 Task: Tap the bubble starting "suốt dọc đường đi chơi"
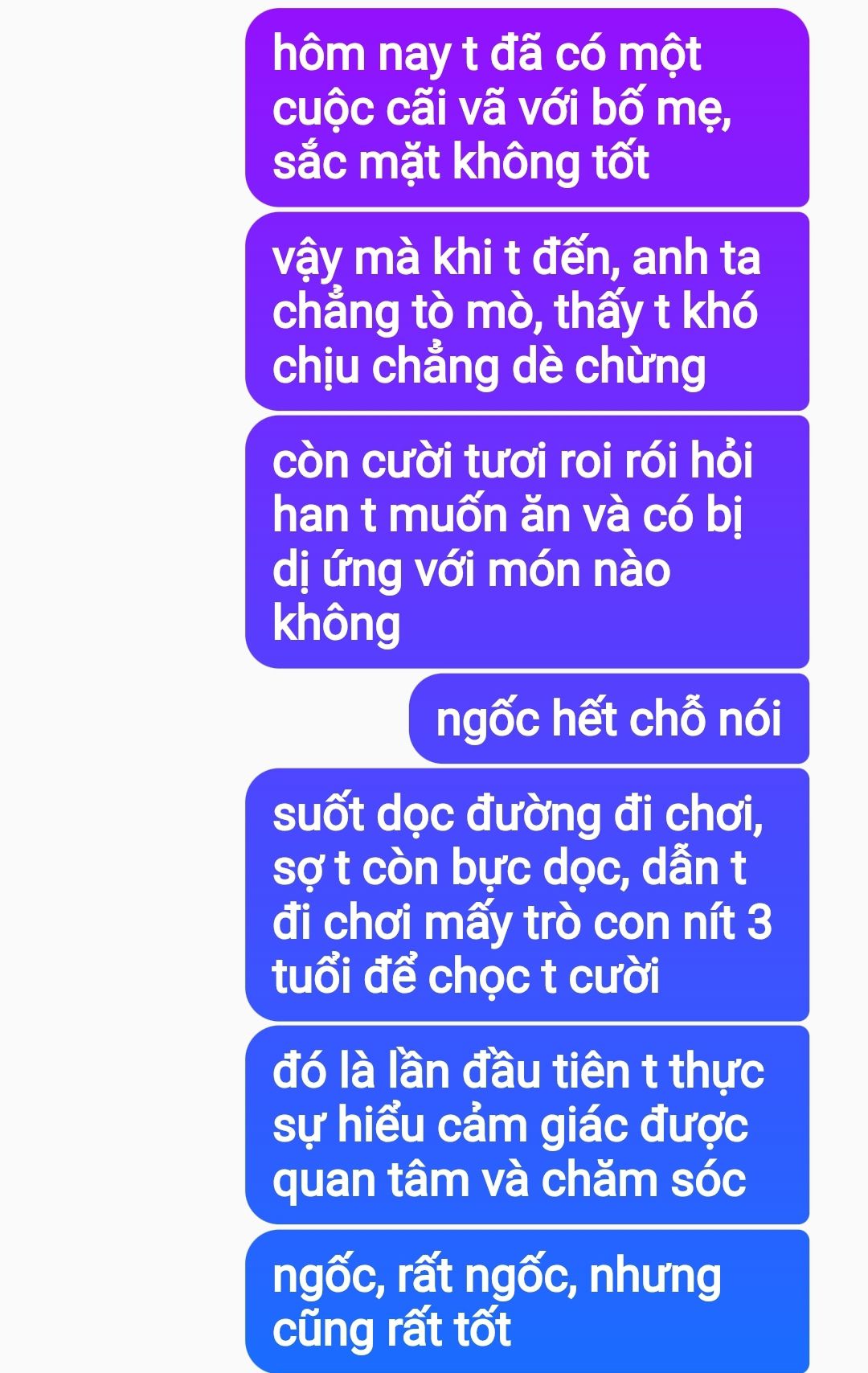pyautogui.click(x=527, y=895)
